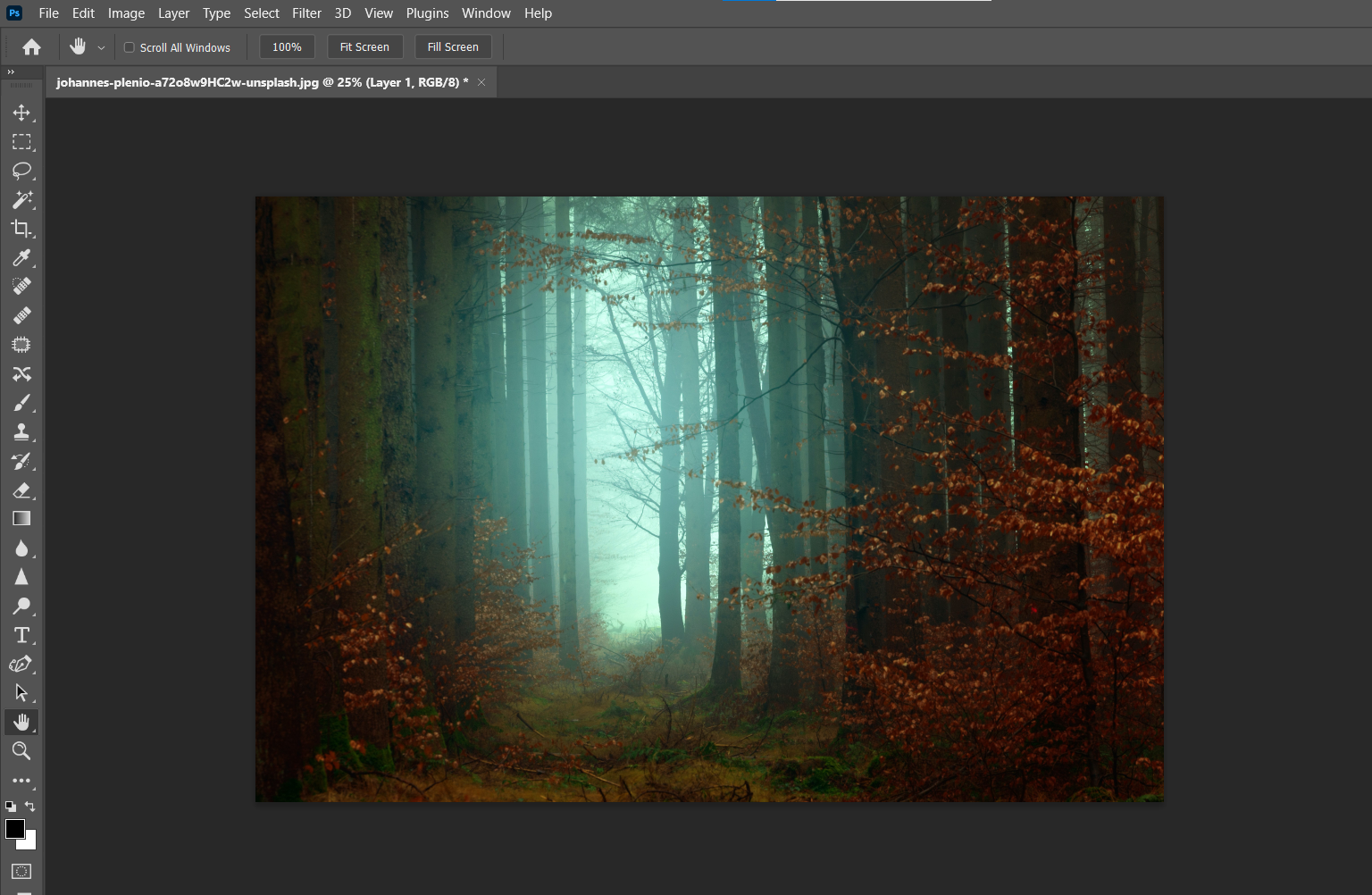Open the Layer menu
The image size is (1372, 895).
[x=173, y=13]
